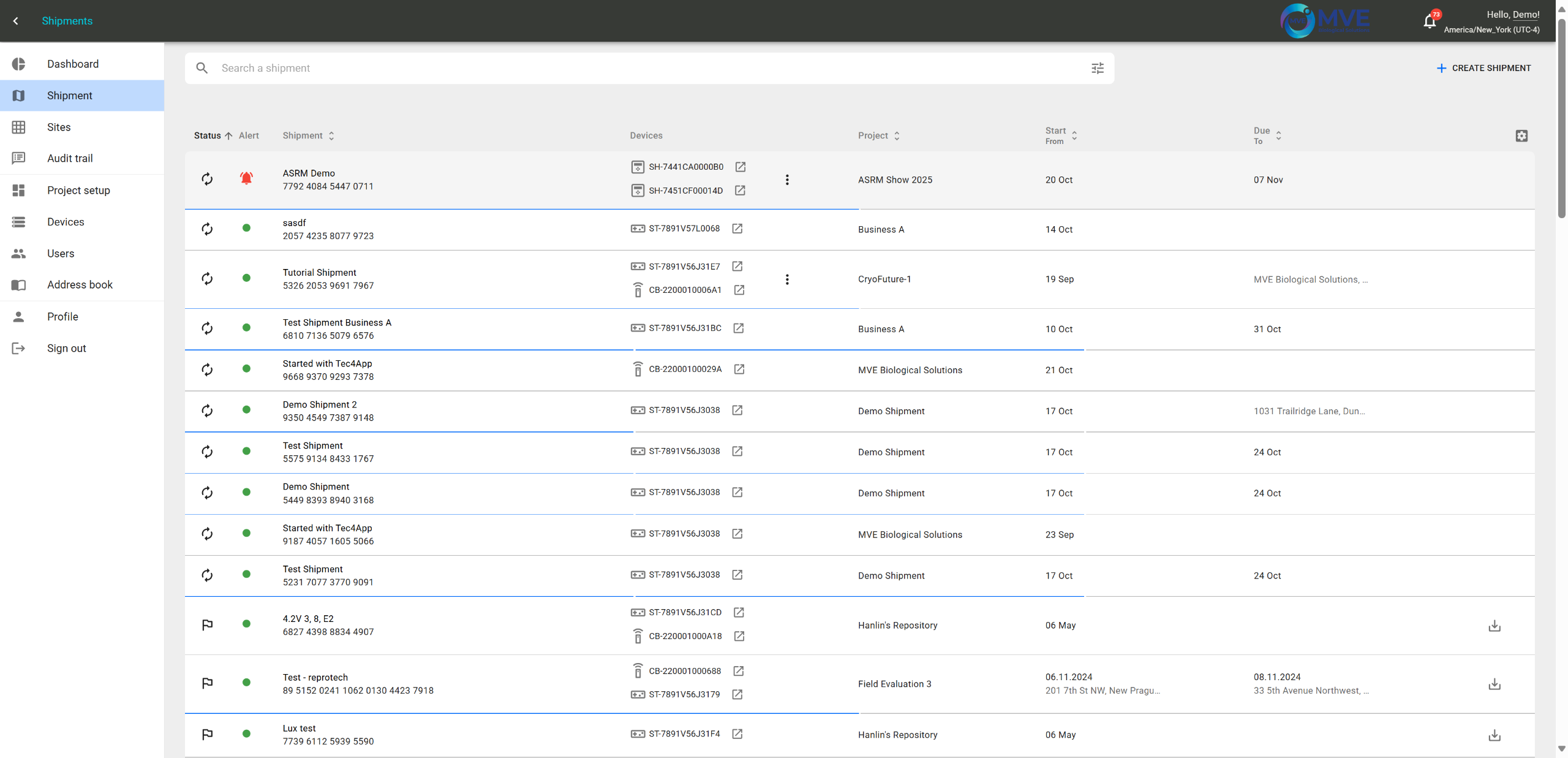This screenshot has height=758, width=1568.
Task: Open table column settings icon
Action: pos(1521,135)
